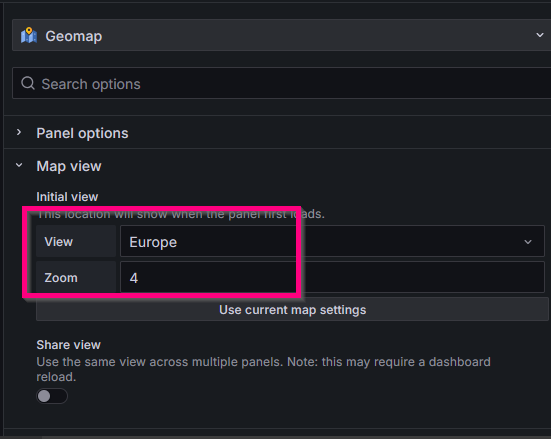551x439 pixels.
Task: Click the arrow icon in Europe View selector
Action: pyautogui.click(x=528, y=242)
